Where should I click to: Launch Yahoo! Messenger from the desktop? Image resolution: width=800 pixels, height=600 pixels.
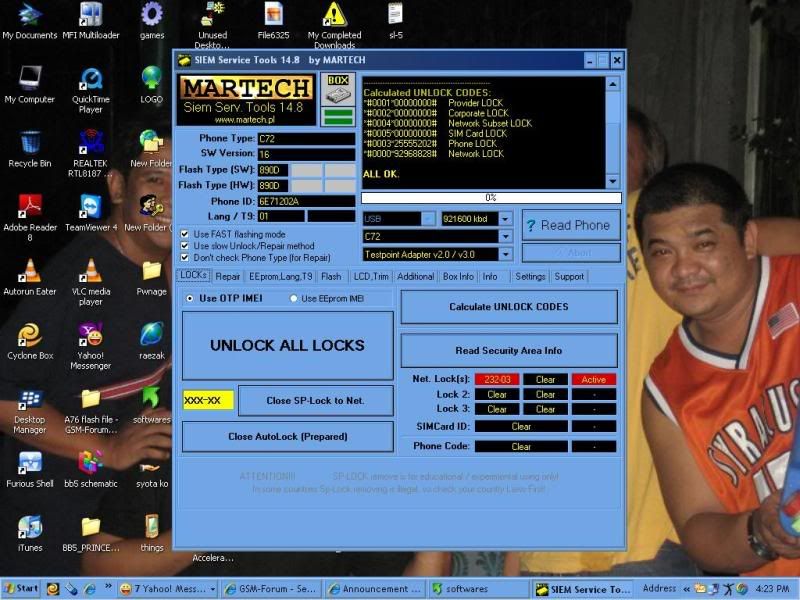pos(91,345)
